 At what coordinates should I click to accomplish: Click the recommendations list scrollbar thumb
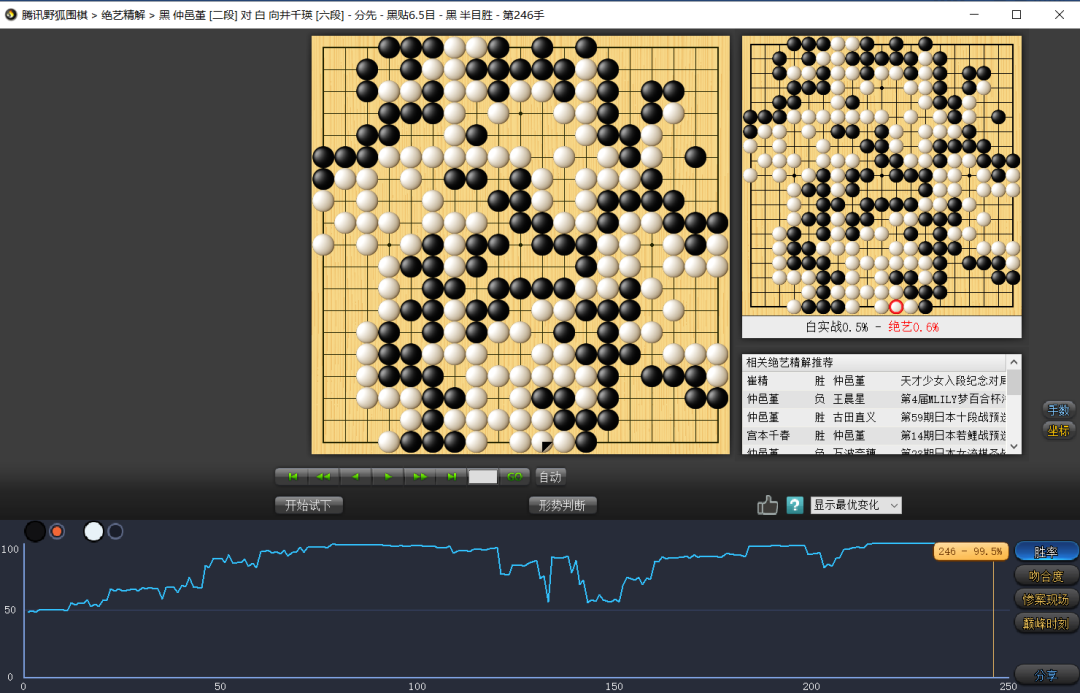(1014, 382)
